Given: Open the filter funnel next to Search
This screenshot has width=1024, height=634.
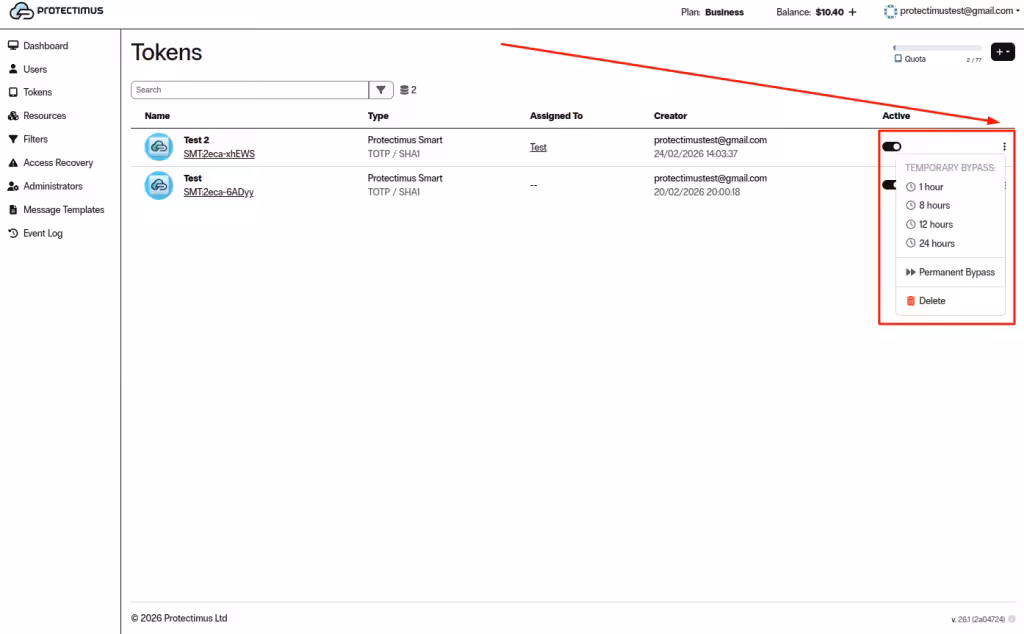Looking at the screenshot, I should (381, 89).
